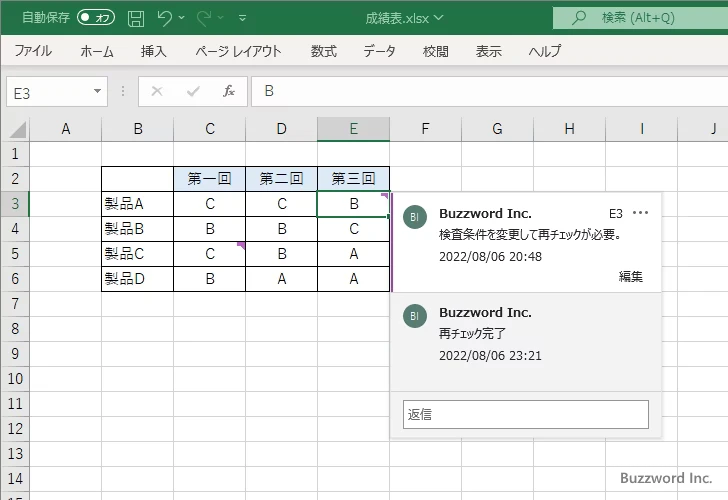Open the ホーム ribbon tab

[97, 51]
